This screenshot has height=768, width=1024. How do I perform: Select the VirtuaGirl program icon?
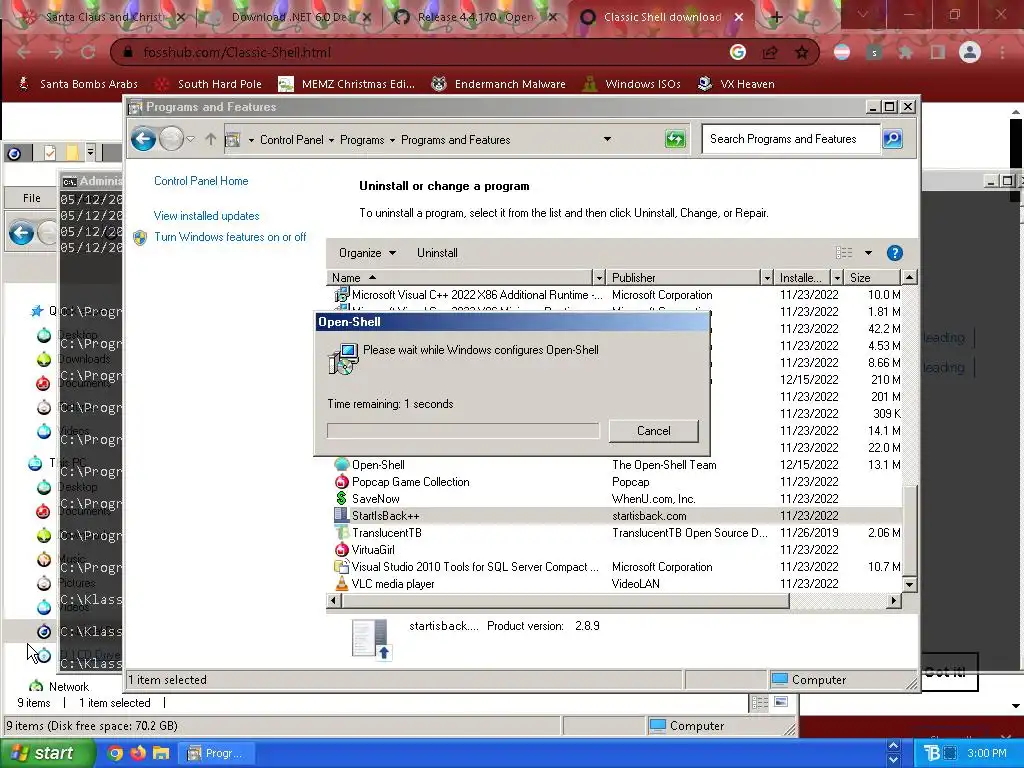pyautogui.click(x=342, y=549)
